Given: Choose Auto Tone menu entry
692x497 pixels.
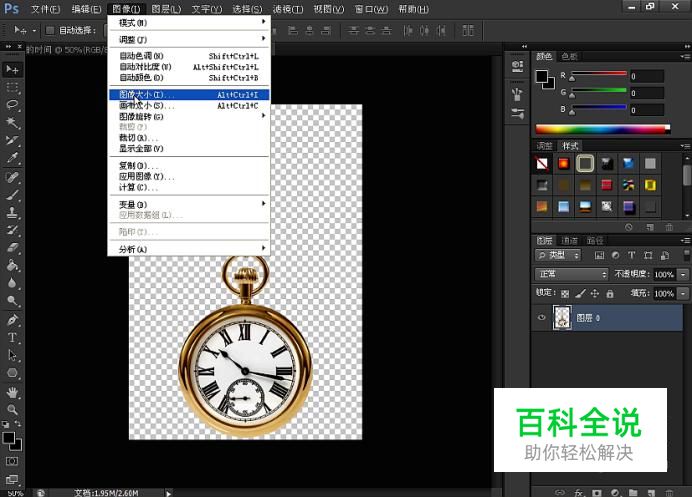Looking at the screenshot, I should click(189, 56).
